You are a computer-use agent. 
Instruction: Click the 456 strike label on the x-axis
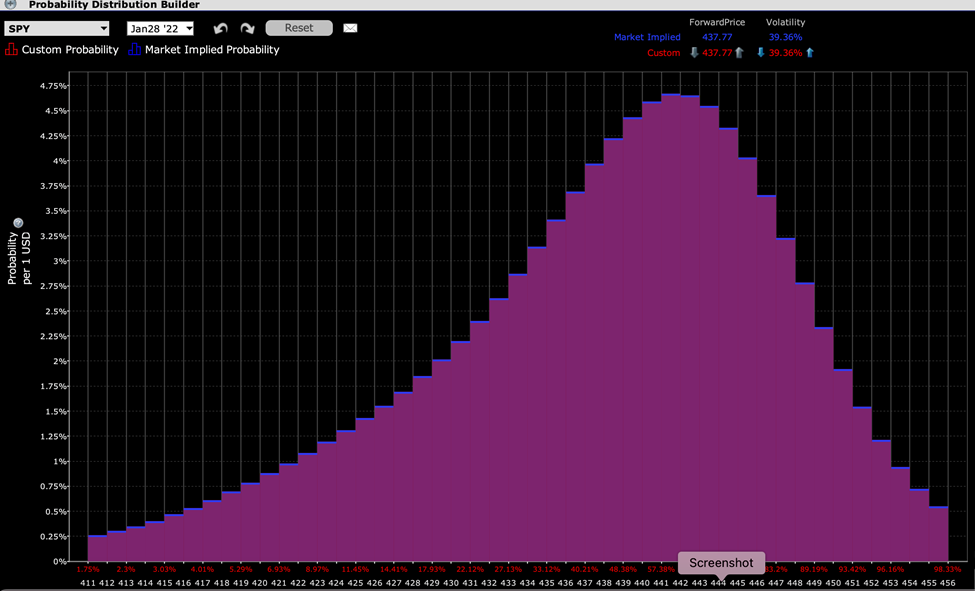point(947,583)
